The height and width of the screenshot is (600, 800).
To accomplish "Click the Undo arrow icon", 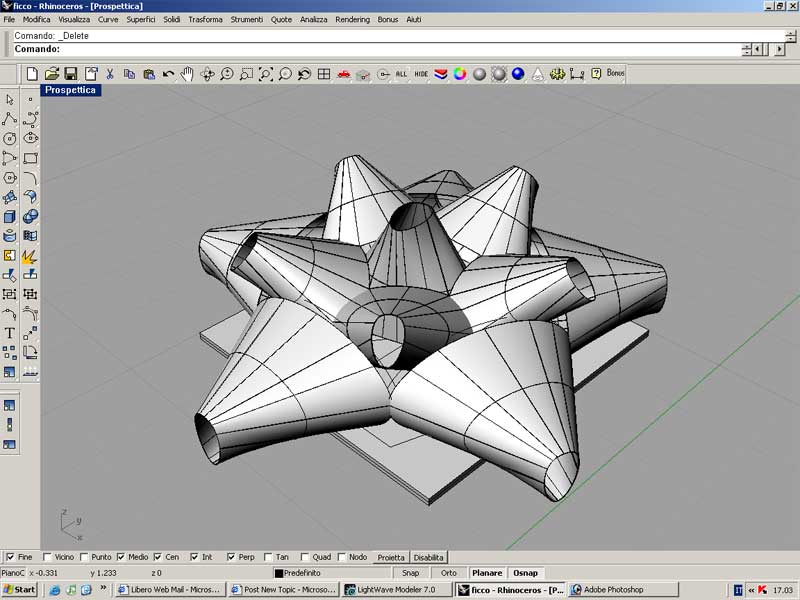I will point(168,74).
